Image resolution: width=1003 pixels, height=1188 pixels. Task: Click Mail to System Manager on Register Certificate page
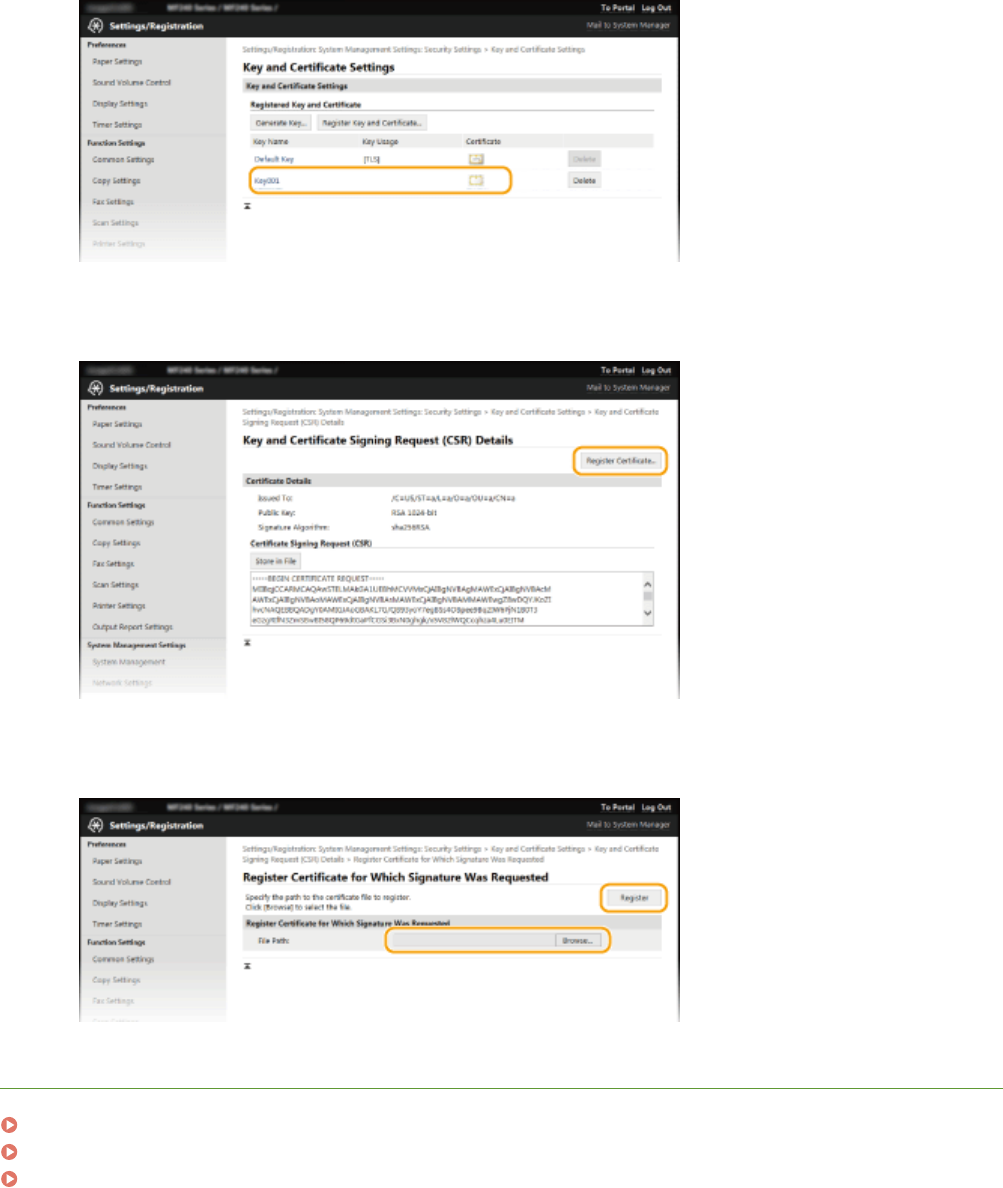[x=628, y=824]
